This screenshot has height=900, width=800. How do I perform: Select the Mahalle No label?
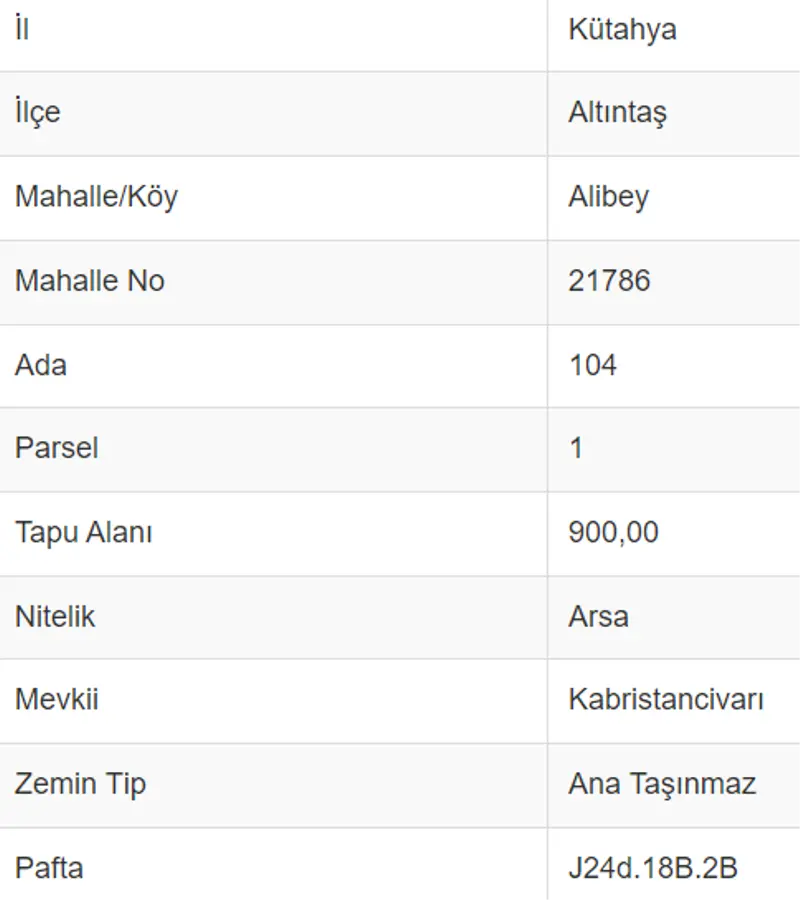pyautogui.click(x=89, y=281)
